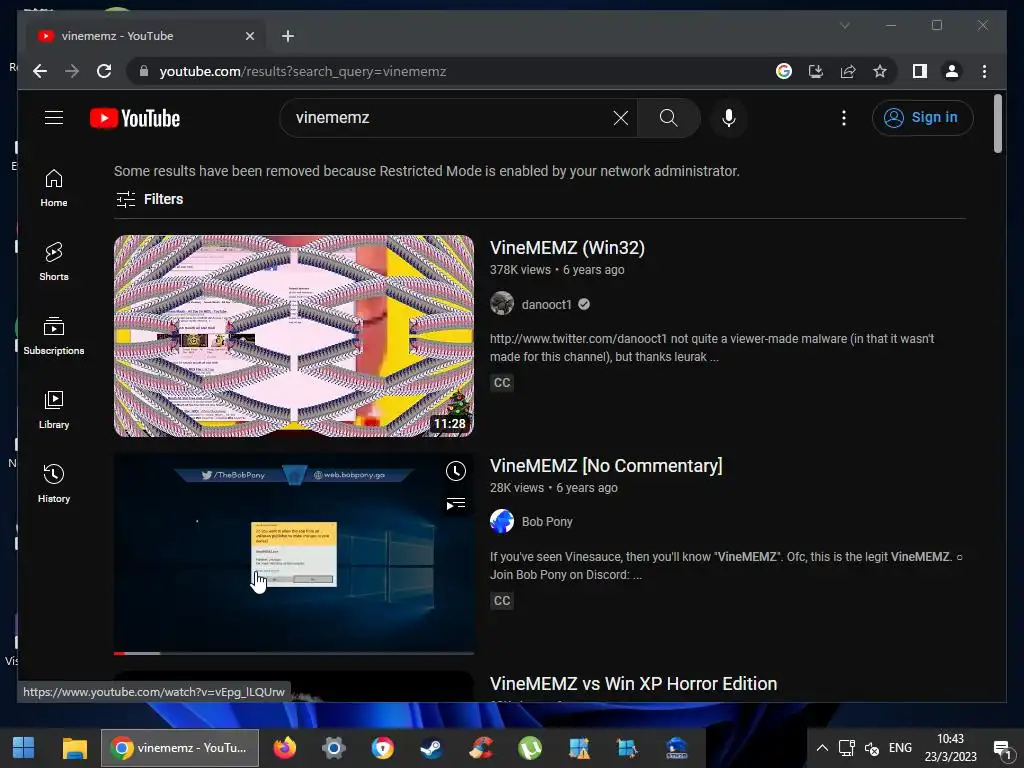1024x768 pixels.
Task: Open a new browser tab
Action: pos(288,36)
